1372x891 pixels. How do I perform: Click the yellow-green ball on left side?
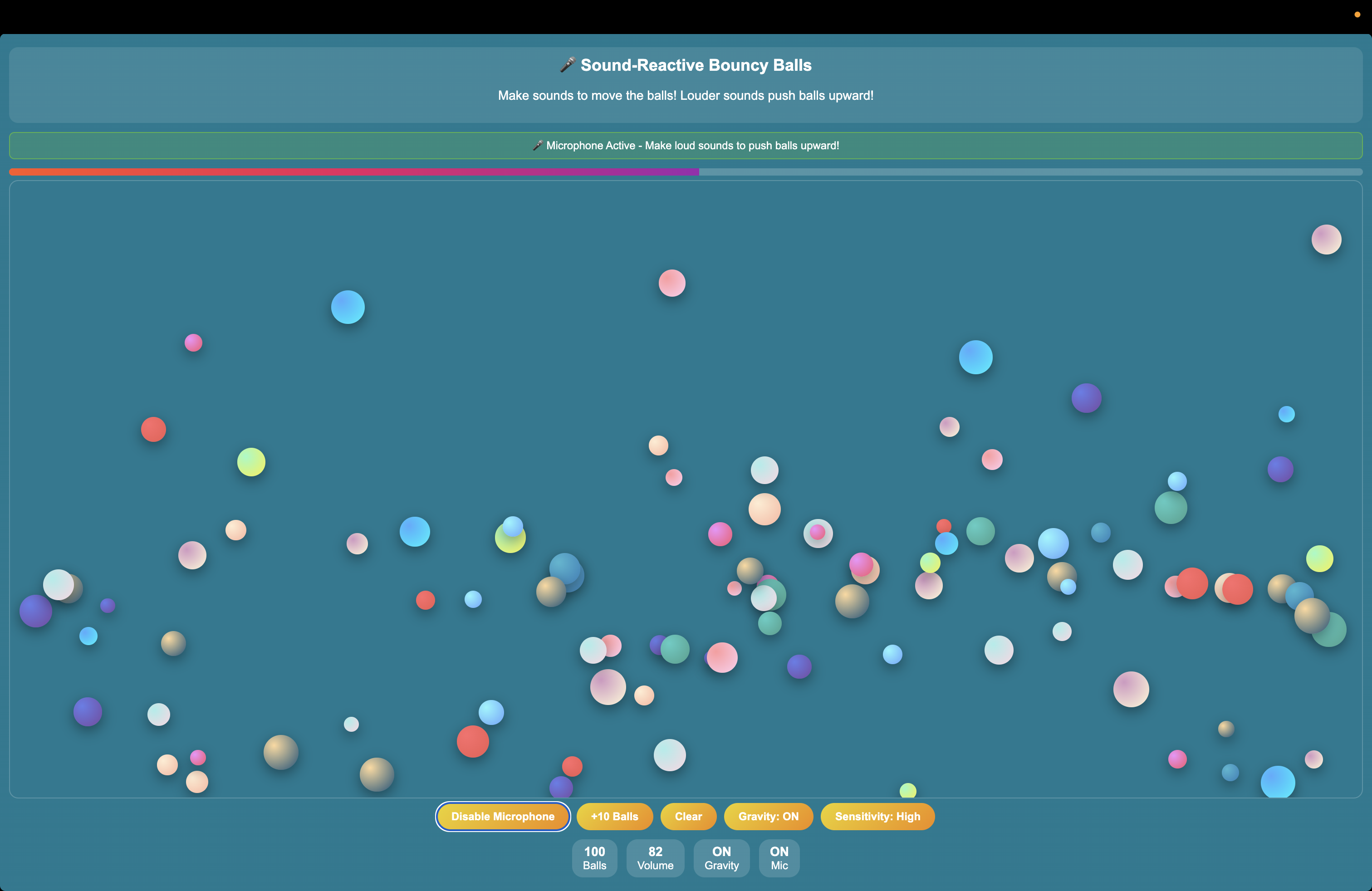click(251, 462)
